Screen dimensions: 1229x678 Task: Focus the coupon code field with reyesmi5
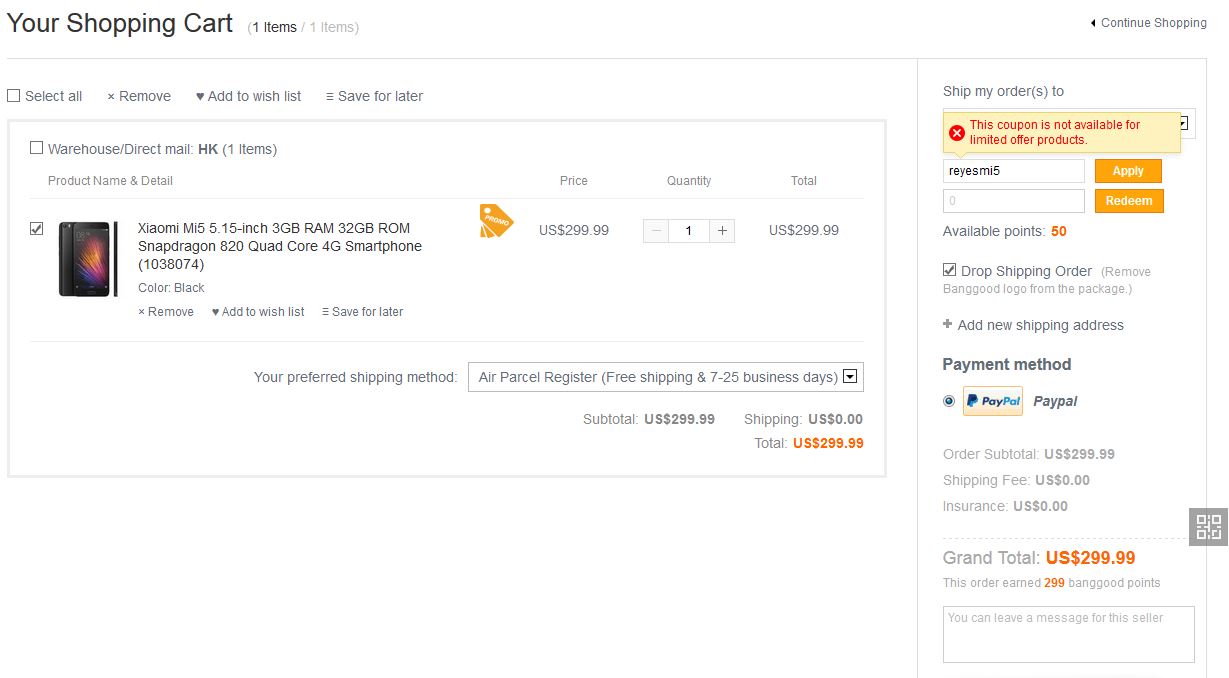(x=1014, y=171)
